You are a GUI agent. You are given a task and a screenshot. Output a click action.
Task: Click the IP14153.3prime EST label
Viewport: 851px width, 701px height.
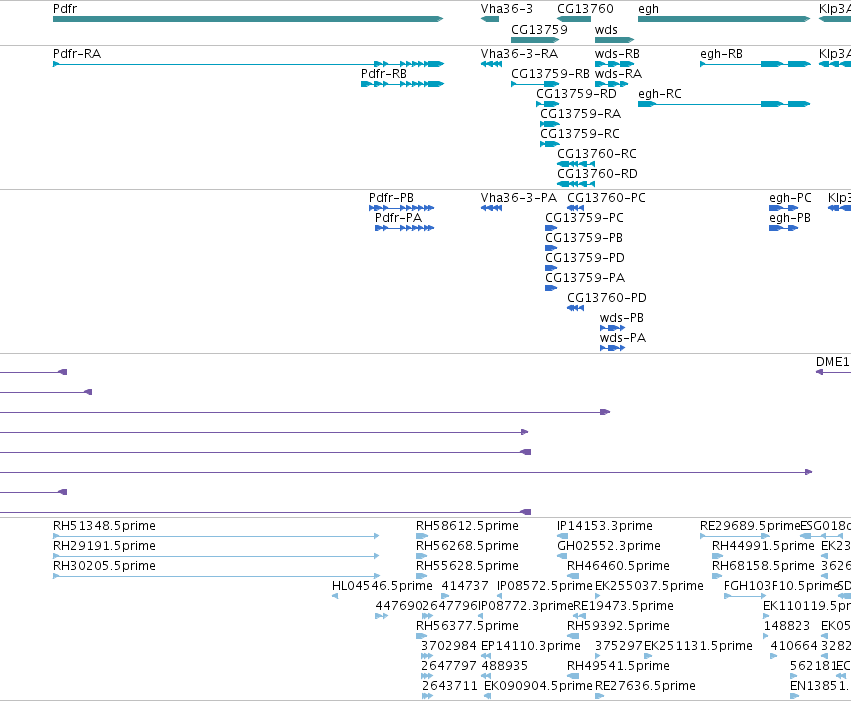[605, 526]
